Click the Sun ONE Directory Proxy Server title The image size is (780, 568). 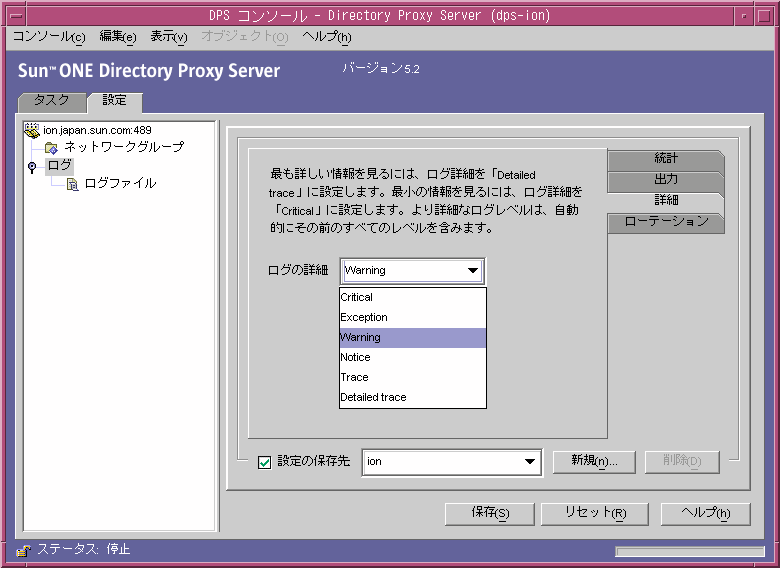149,71
